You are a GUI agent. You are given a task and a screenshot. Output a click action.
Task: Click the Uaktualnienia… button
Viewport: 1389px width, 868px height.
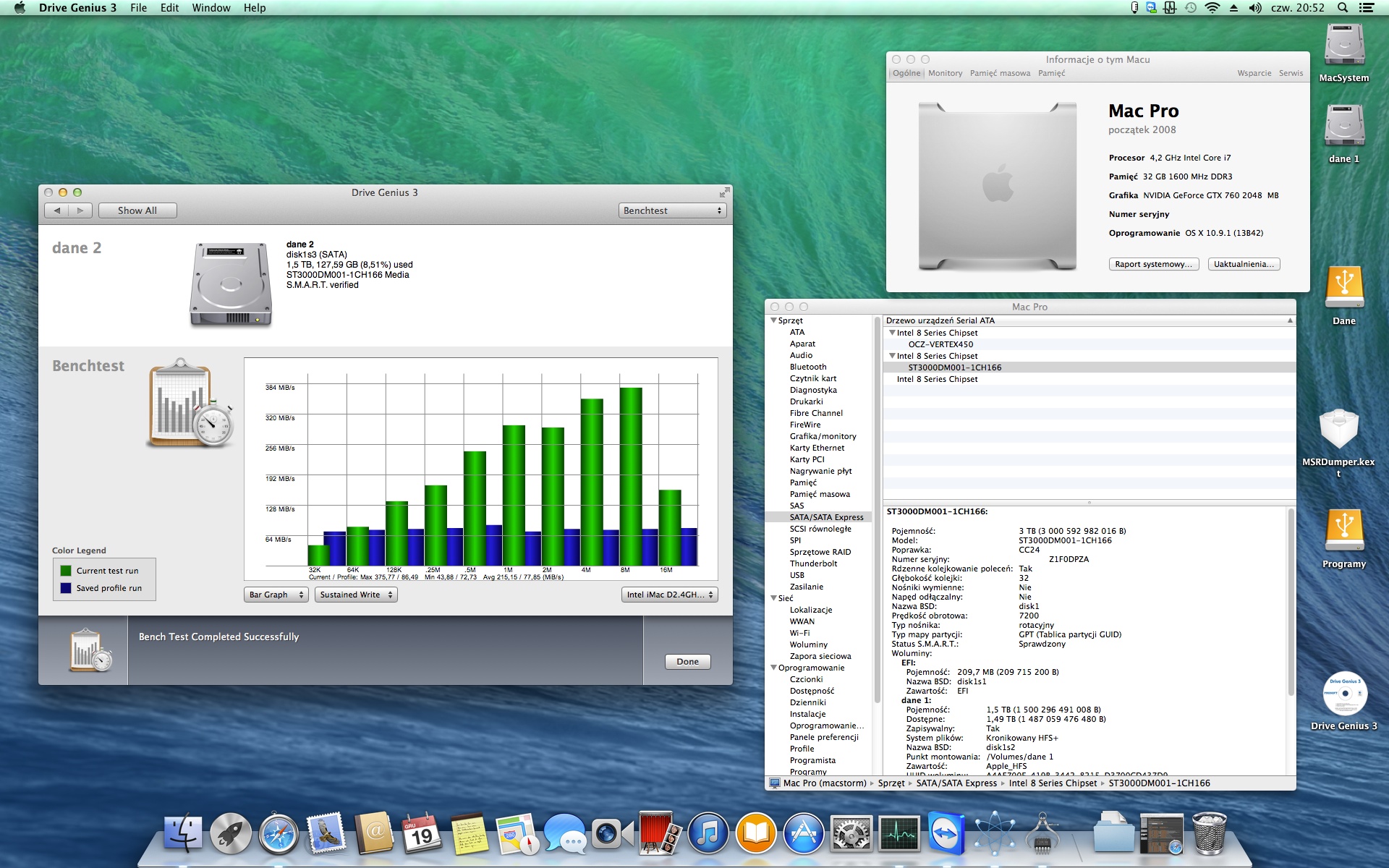(1244, 264)
